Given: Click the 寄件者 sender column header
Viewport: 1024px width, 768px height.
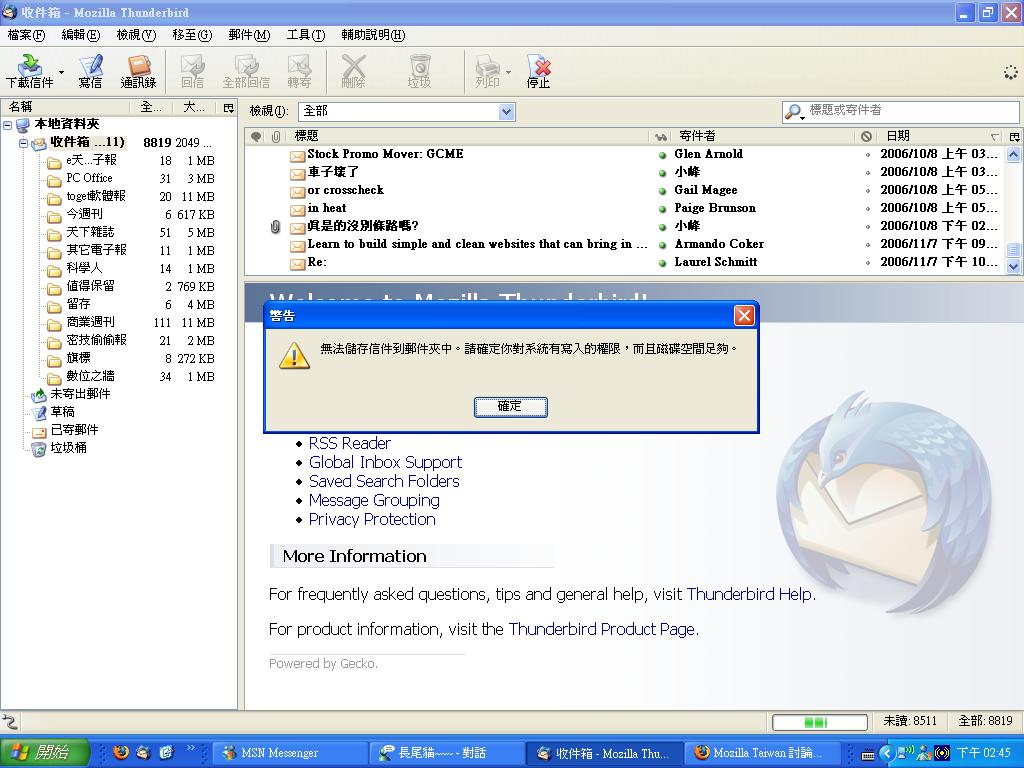Looking at the screenshot, I should (x=762, y=136).
